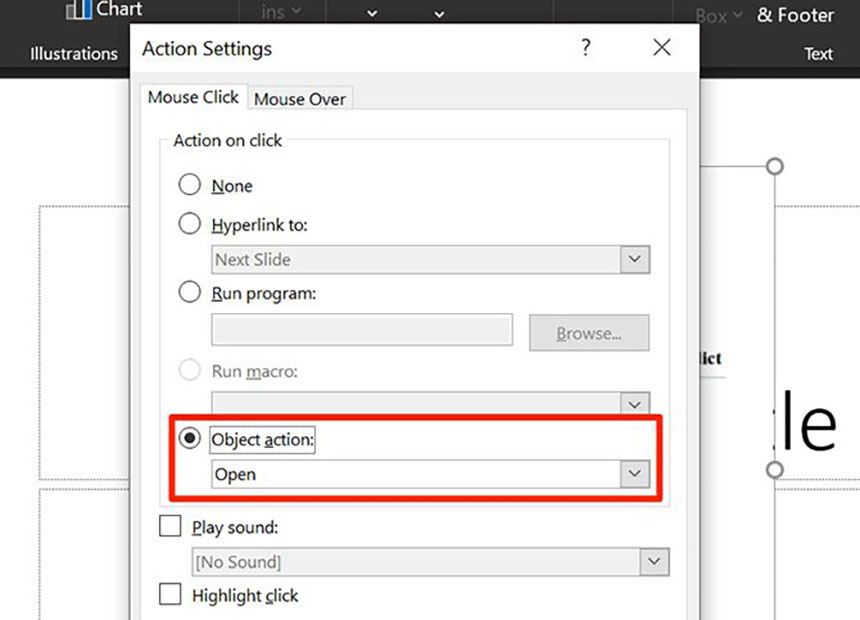The width and height of the screenshot is (860, 620).
Task: Click the question mark help icon
Action: click(x=585, y=47)
